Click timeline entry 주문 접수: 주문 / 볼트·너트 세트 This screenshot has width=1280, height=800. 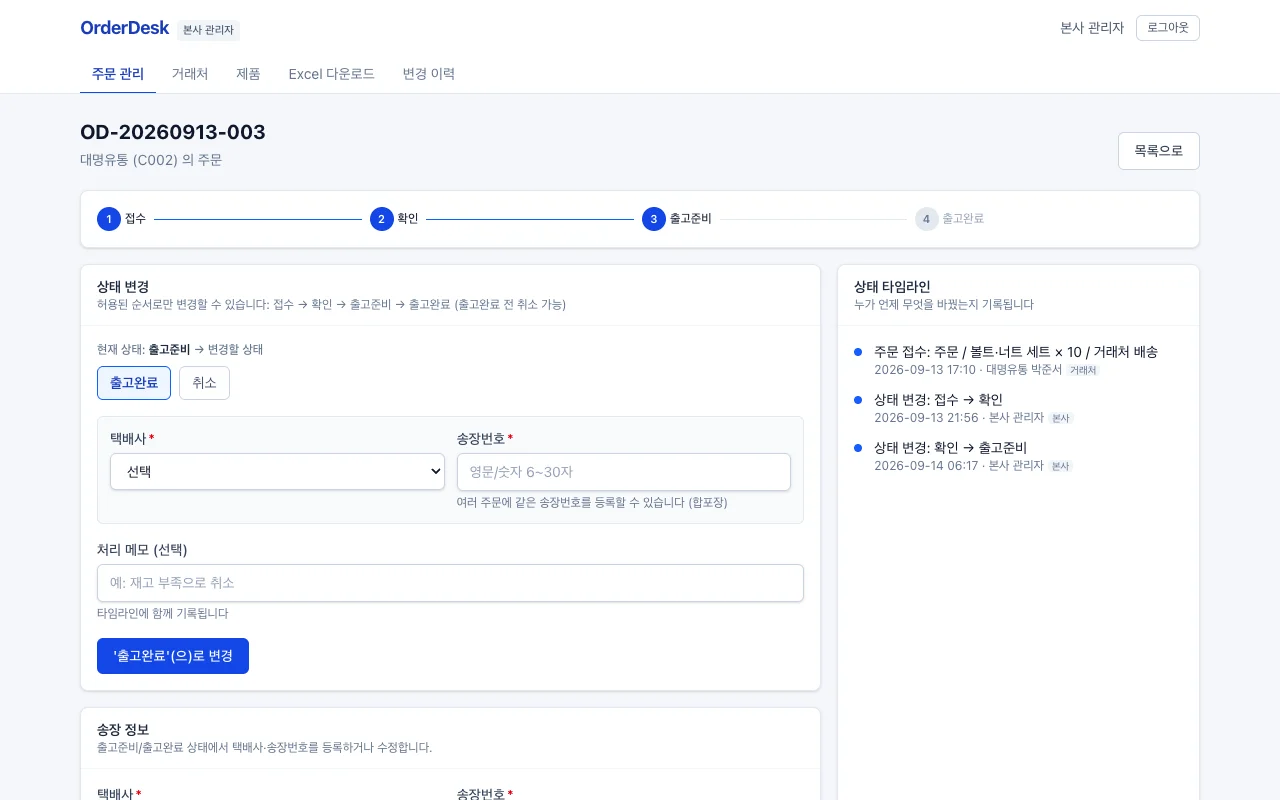pos(1016,352)
